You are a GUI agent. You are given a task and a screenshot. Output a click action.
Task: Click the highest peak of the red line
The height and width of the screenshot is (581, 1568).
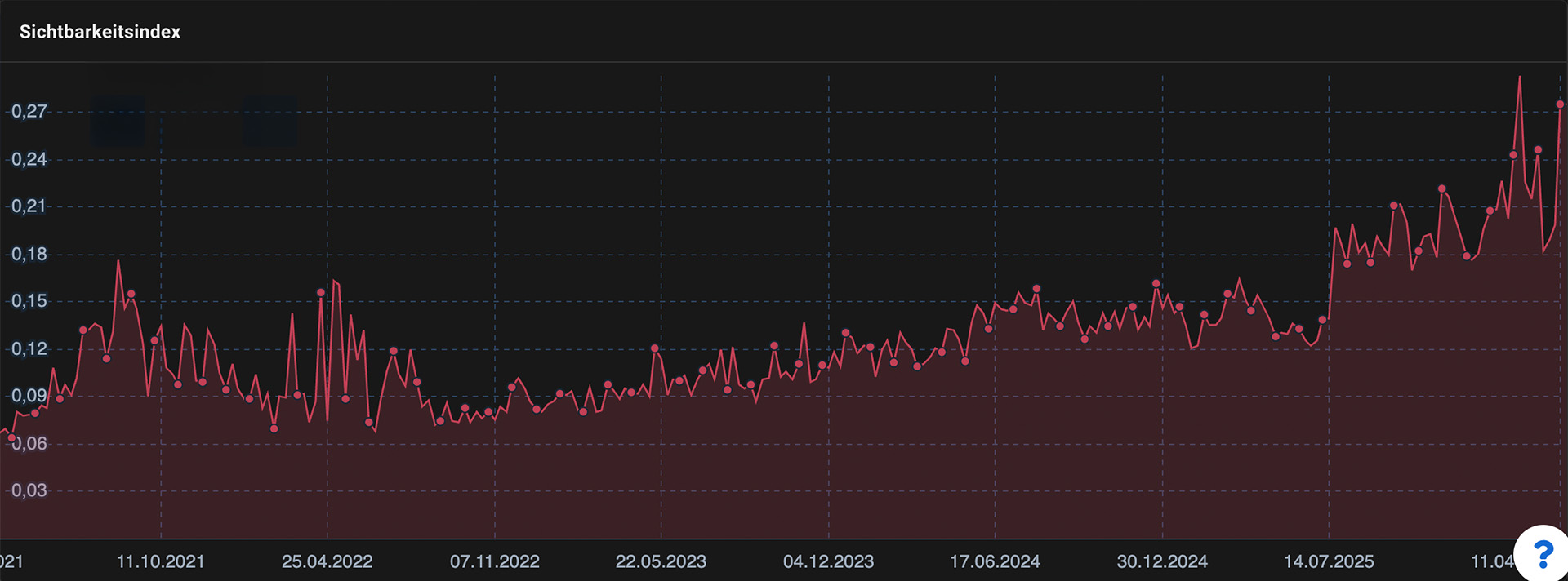1519,78
